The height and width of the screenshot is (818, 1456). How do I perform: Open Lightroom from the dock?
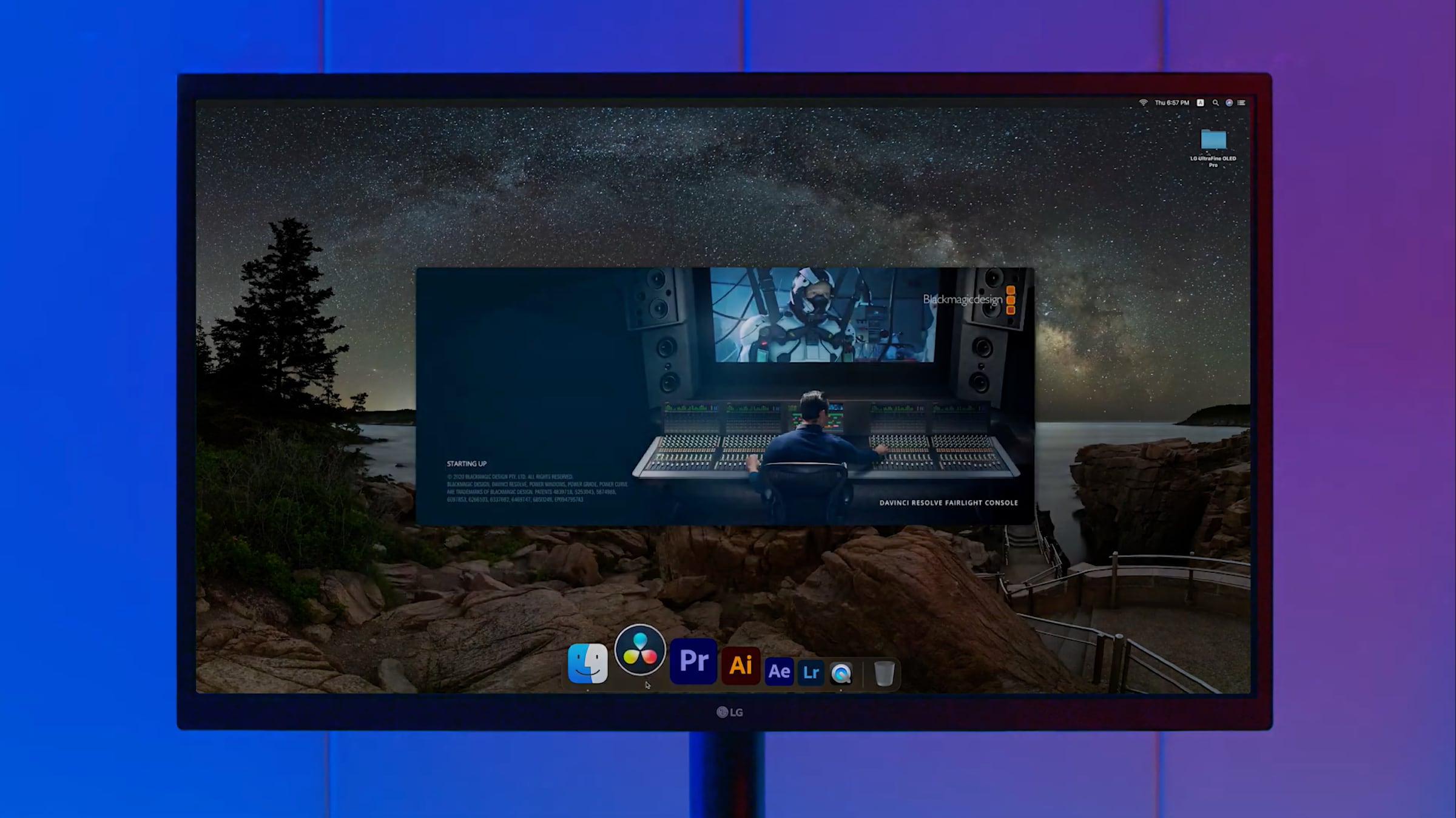point(811,672)
